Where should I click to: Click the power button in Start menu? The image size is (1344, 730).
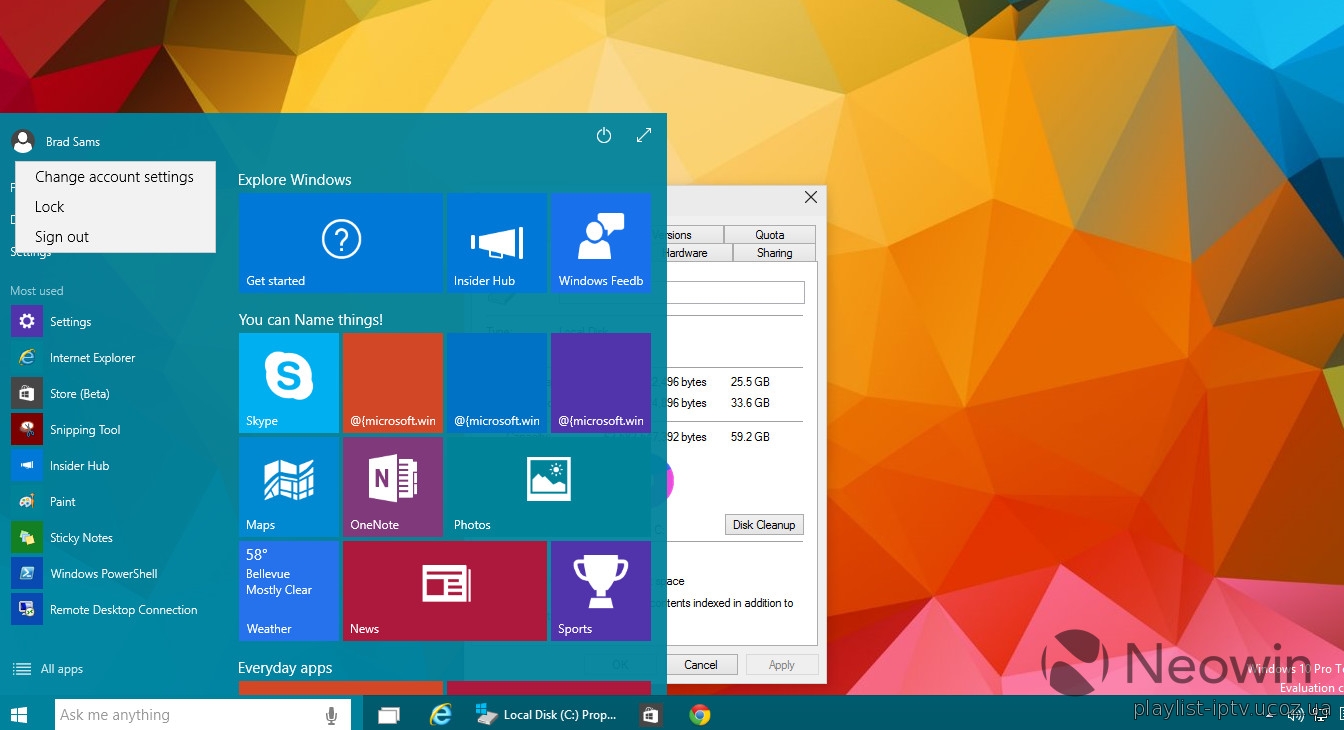click(x=604, y=135)
